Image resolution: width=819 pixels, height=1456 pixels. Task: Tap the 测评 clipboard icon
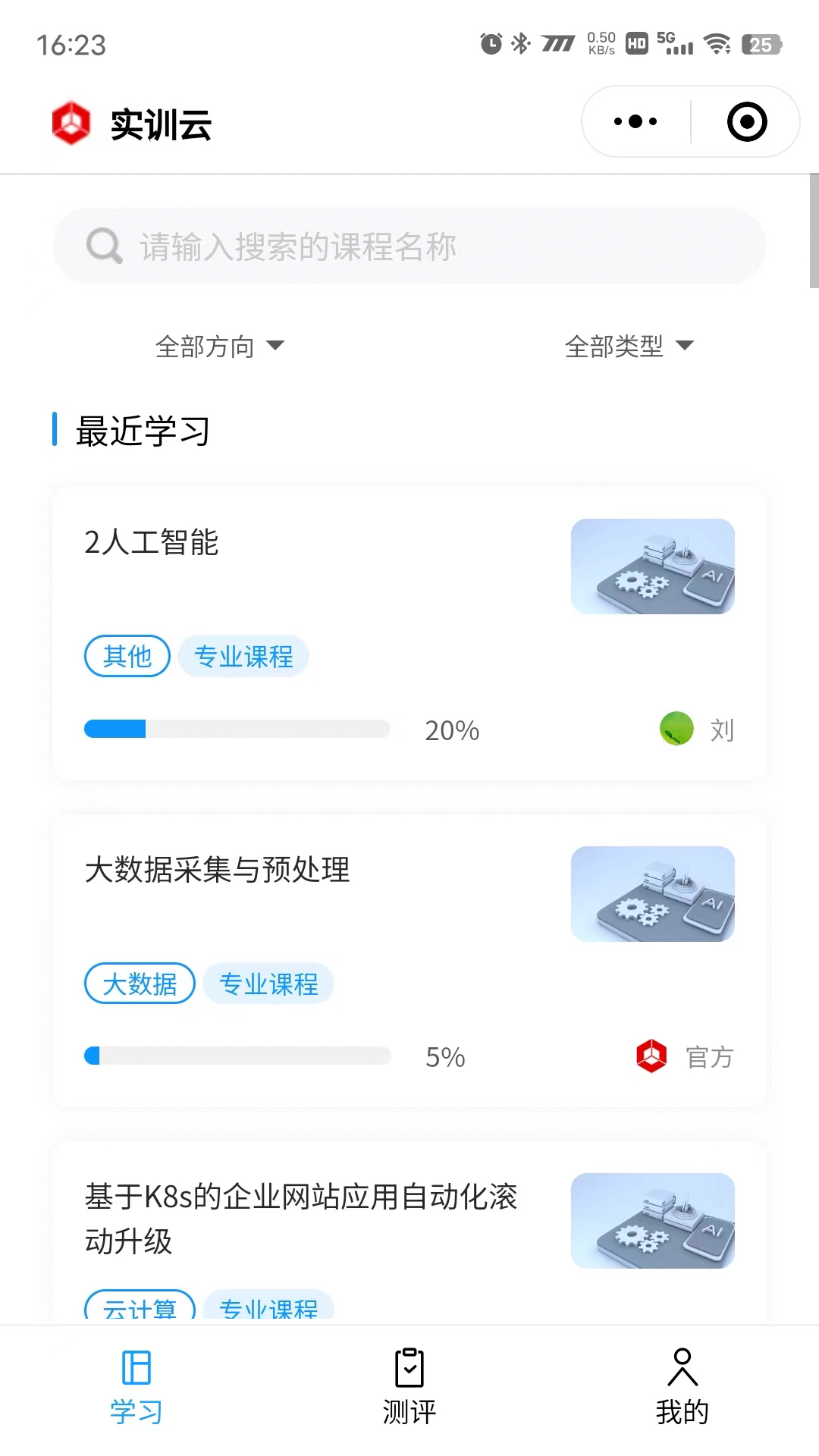tap(409, 1367)
